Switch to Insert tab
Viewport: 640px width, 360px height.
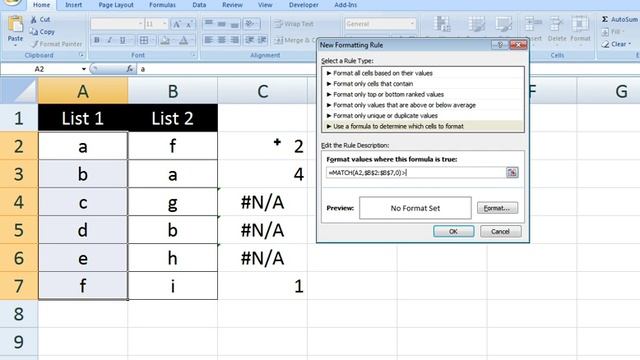[73, 5]
